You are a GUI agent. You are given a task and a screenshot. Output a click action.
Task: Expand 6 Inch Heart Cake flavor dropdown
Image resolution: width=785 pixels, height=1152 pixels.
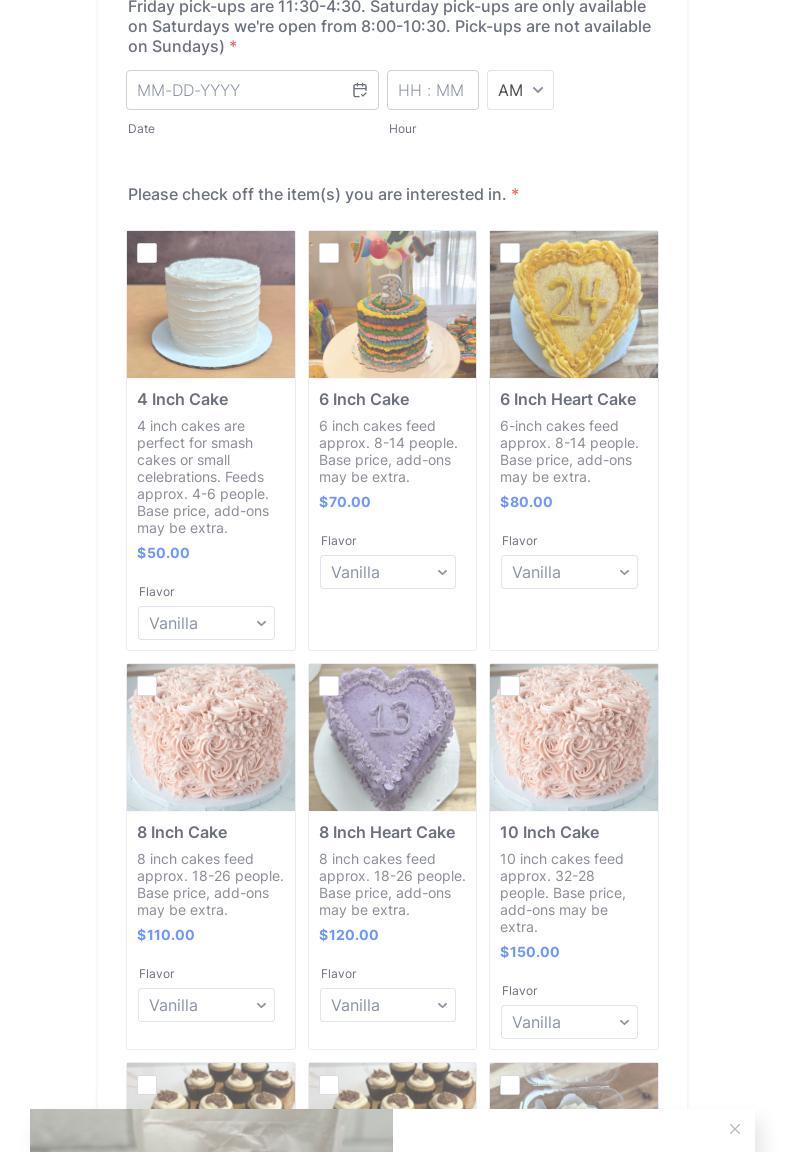coord(569,572)
